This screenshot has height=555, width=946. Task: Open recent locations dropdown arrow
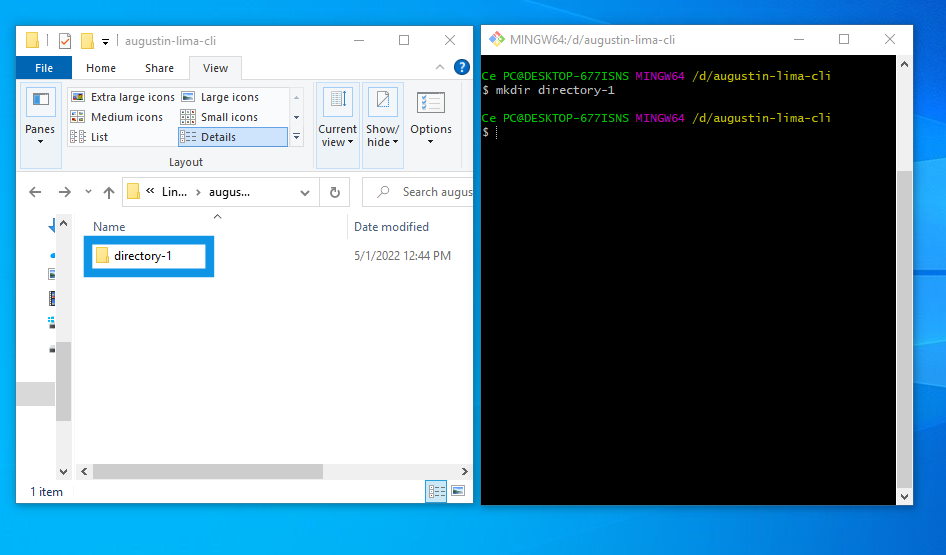[88, 192]
